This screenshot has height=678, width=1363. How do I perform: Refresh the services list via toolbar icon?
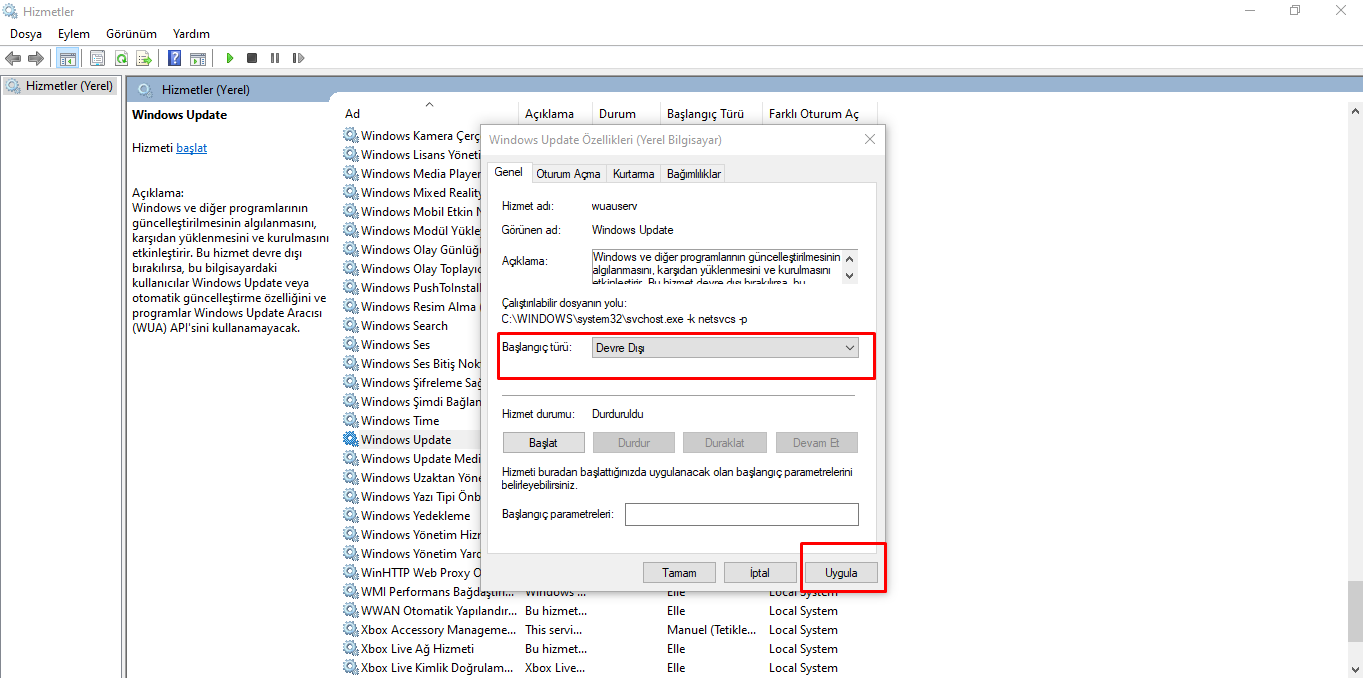pyautogui.click(x=121, y=58)
